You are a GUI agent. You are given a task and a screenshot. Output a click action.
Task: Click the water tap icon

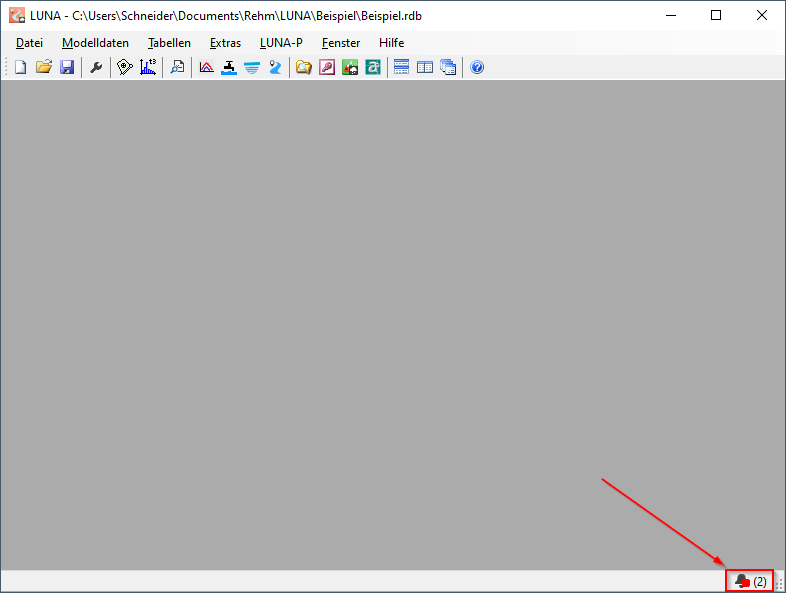pos(229,67)
